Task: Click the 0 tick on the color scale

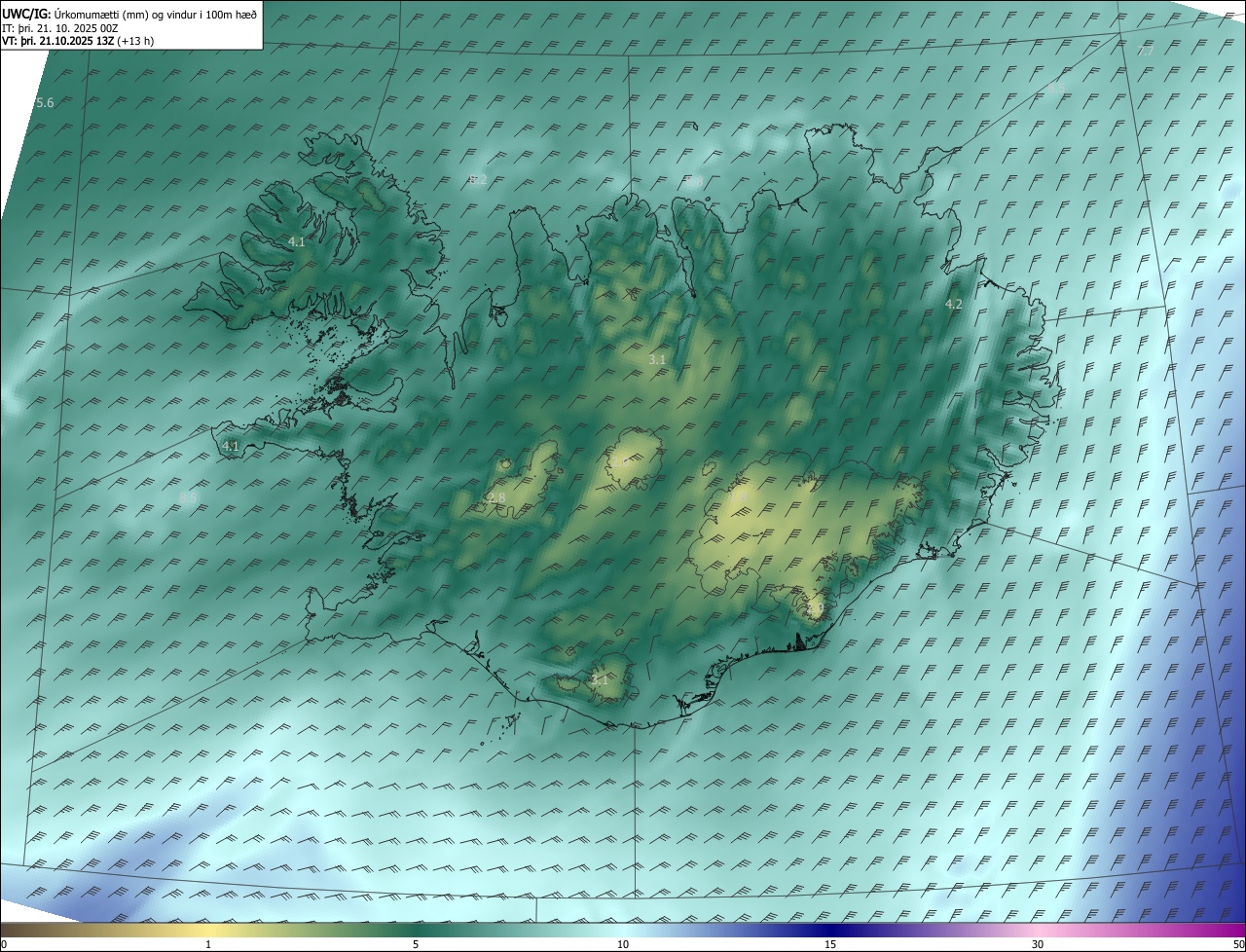Action: (4, 944)
